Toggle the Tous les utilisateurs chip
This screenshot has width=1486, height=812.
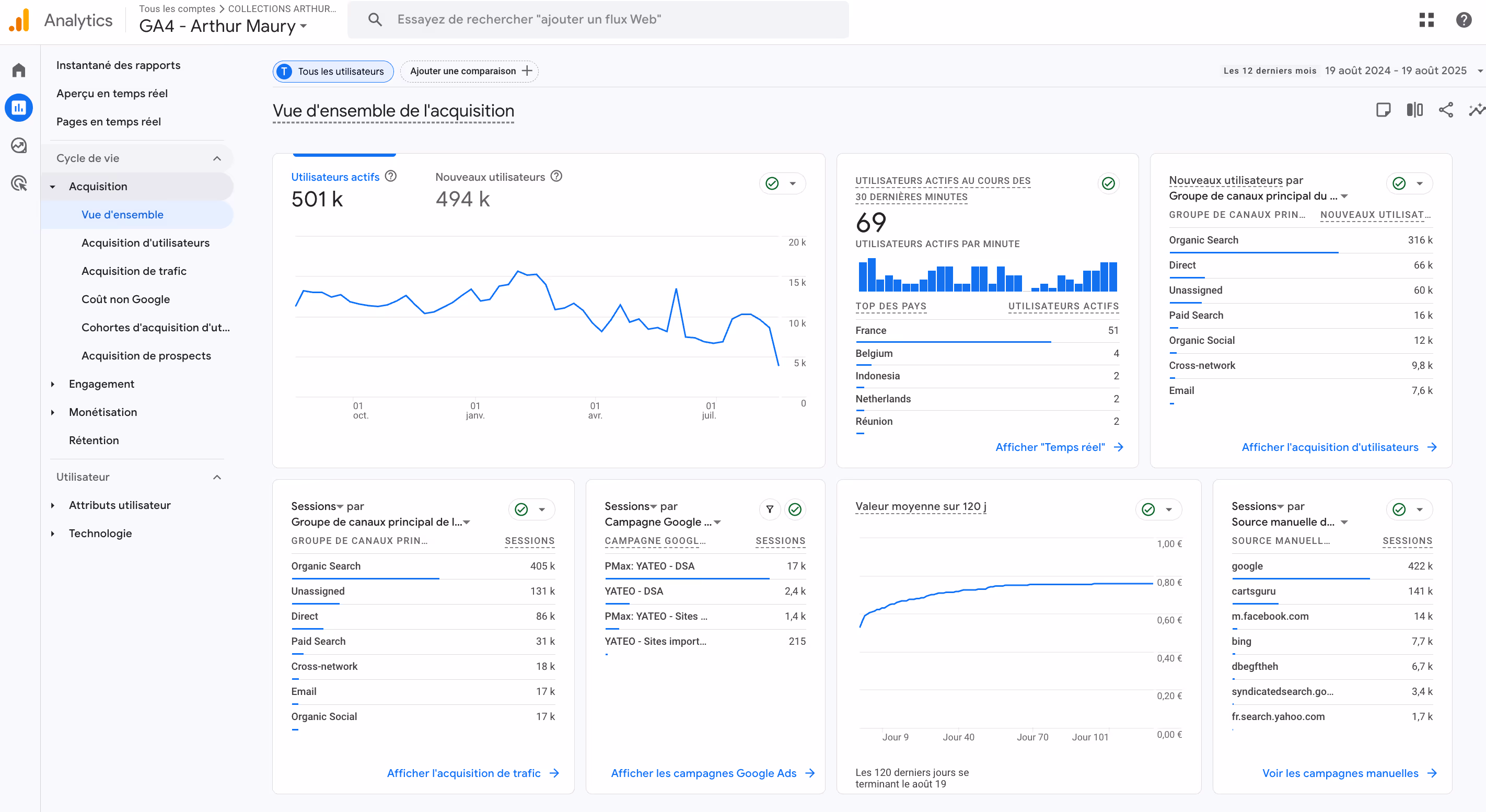333,72
